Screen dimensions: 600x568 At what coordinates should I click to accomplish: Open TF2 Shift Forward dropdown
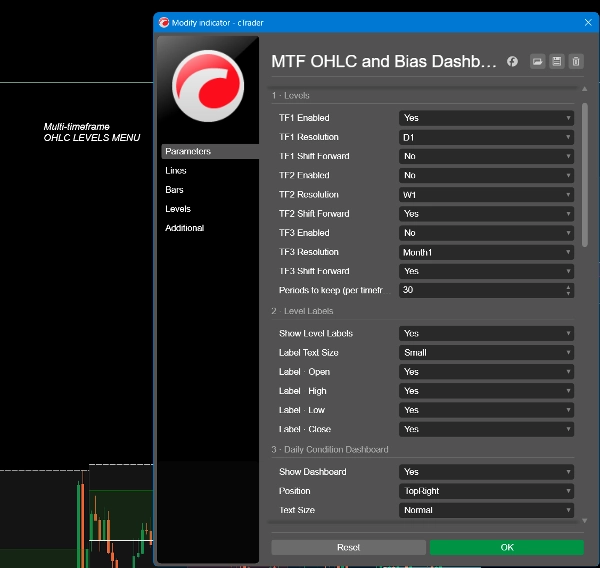coord(486,214)
